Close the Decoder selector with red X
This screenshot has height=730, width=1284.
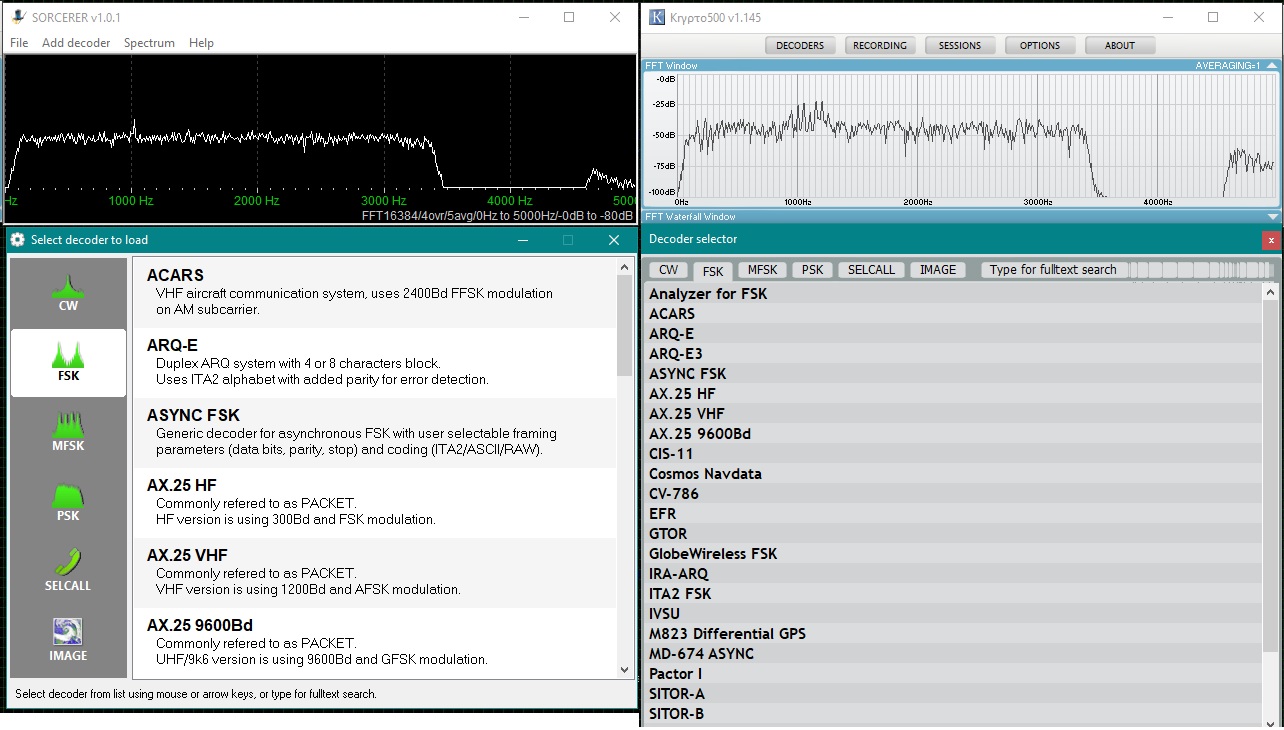click(x=1271, y=240)
